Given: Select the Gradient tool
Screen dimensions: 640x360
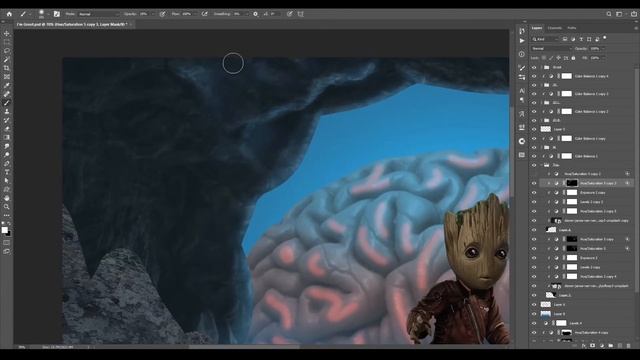Looking at the screenshot, I should point(7,137).
